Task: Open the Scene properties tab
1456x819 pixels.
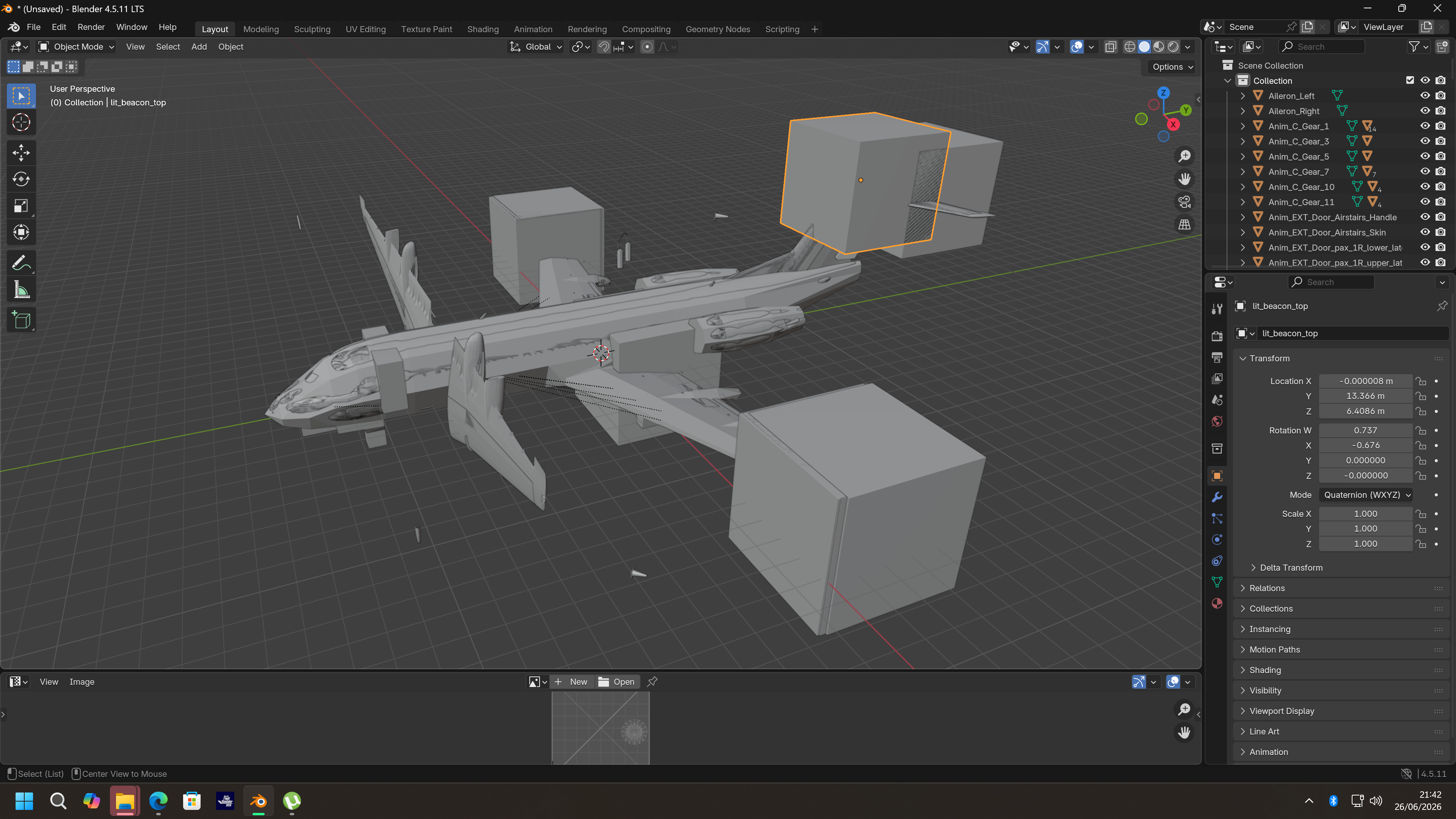Action: point(1217,400)
